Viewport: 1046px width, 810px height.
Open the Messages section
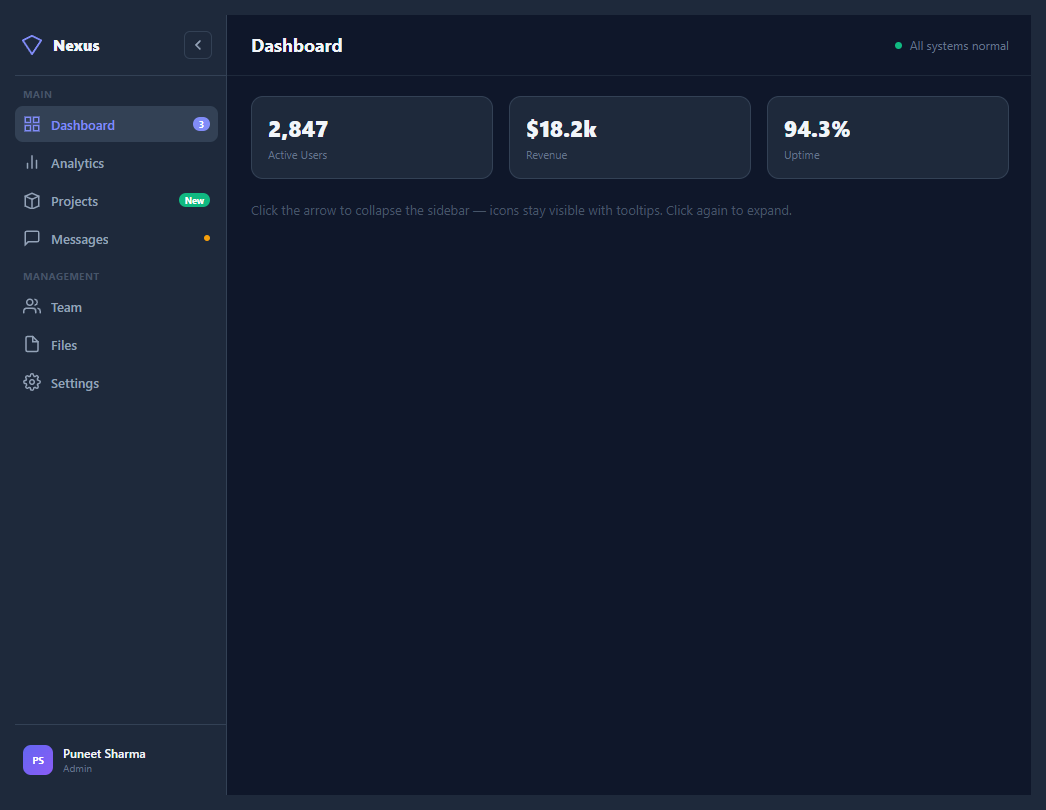(116, 239)
